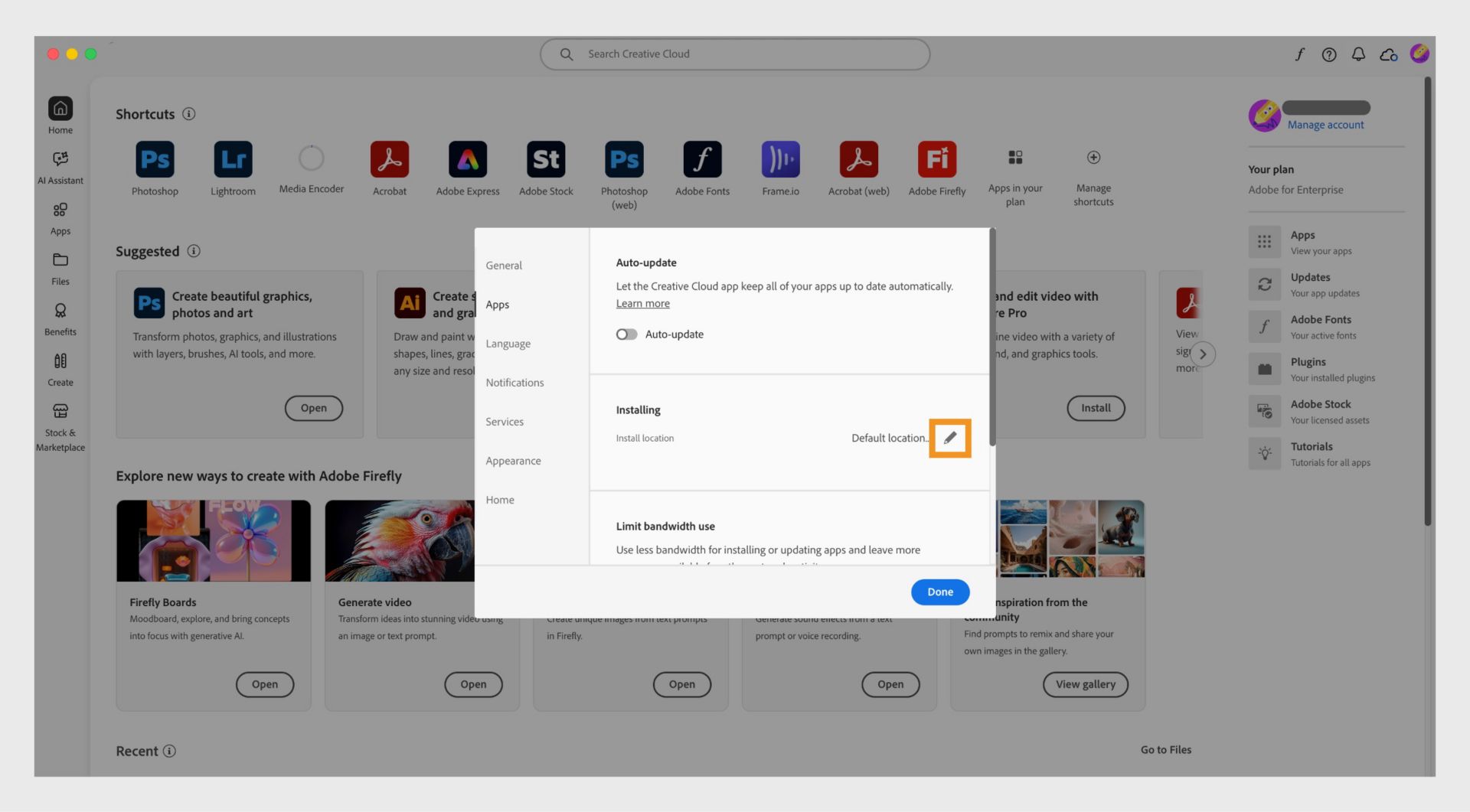Launch Lightroom from Shortcuts
The width and height of the screenshot is (1470, 812).
click(x=233, y=159)
